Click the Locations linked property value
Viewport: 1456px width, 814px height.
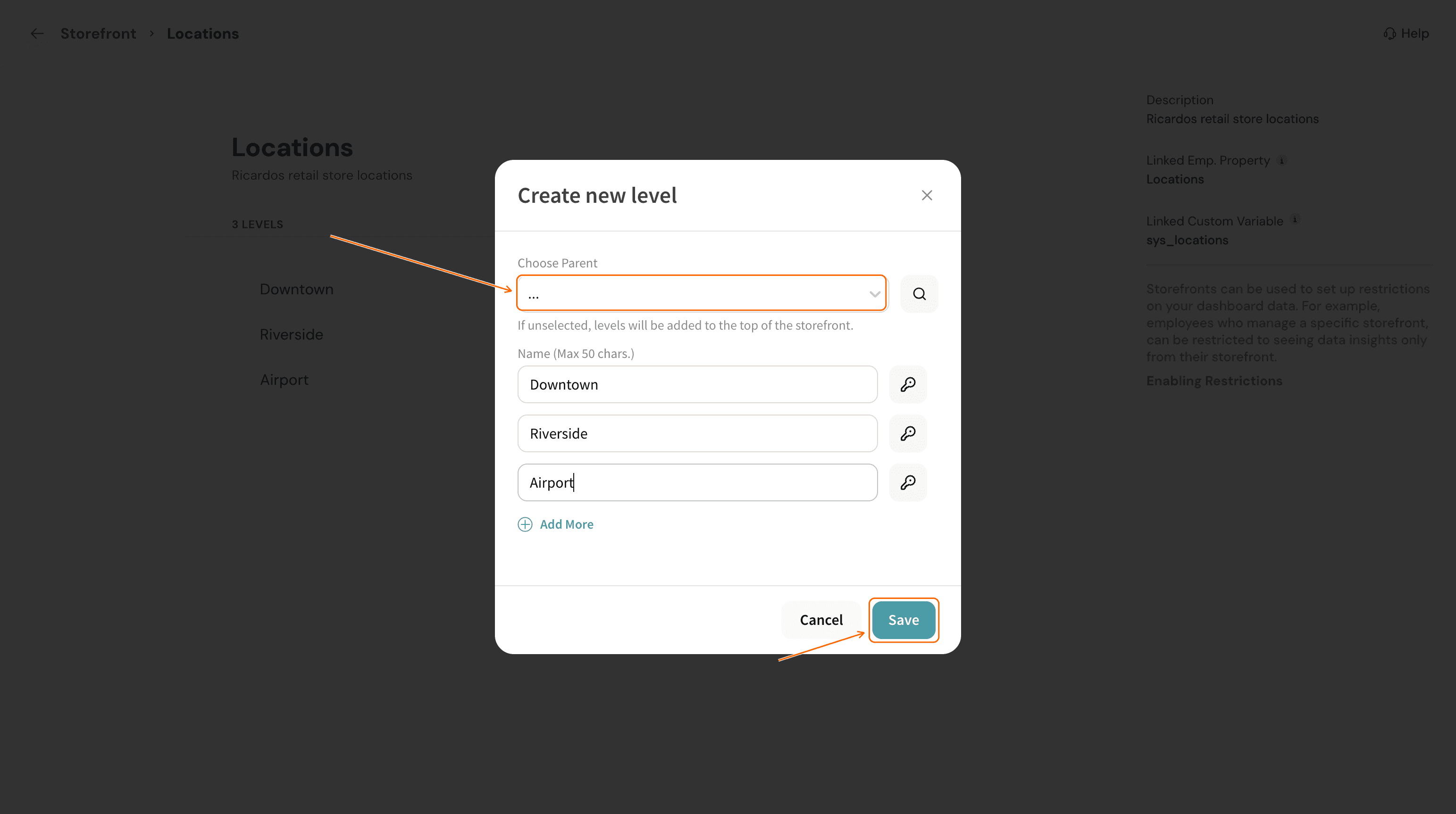coord(1175,179)
